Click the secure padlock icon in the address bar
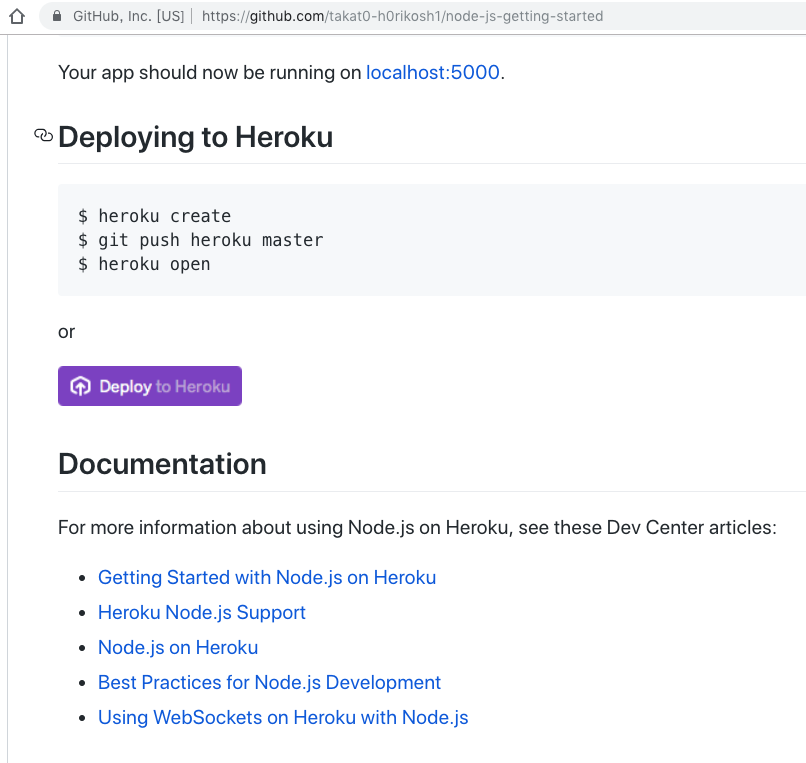 pos(57,16)
